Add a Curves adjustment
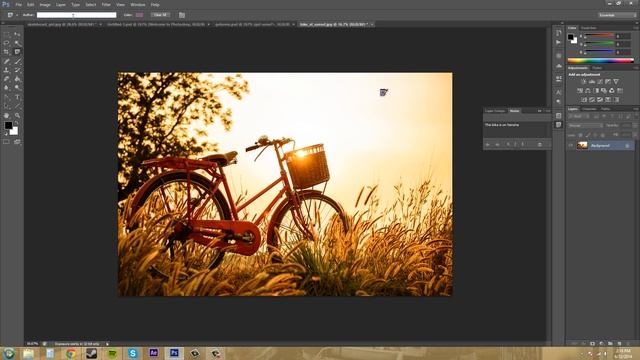The width and height of the screenshot is (640, 360). pyautogui.click(x=600, y=82)
